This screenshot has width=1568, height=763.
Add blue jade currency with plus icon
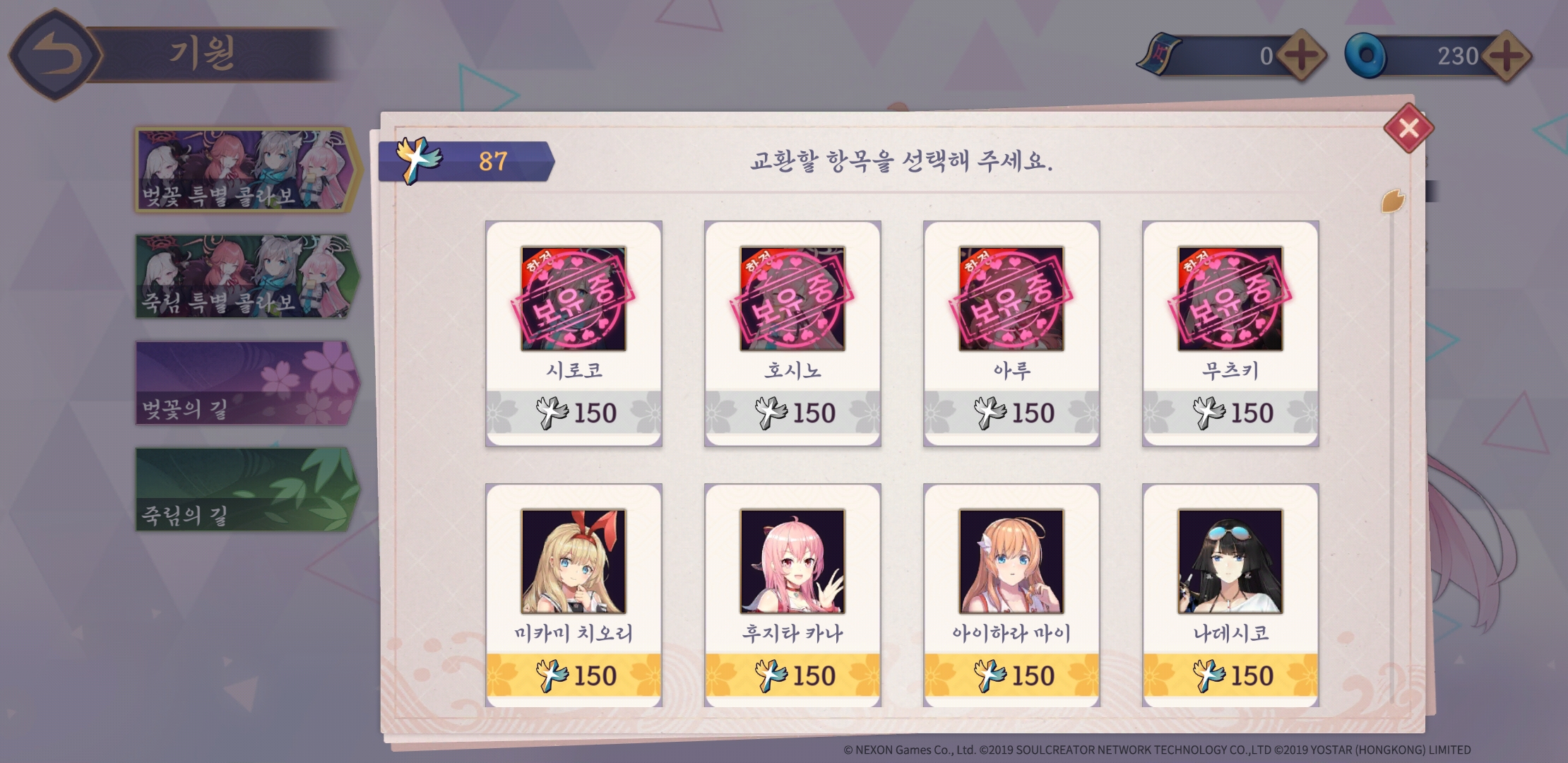click(x=1505, y=56)
